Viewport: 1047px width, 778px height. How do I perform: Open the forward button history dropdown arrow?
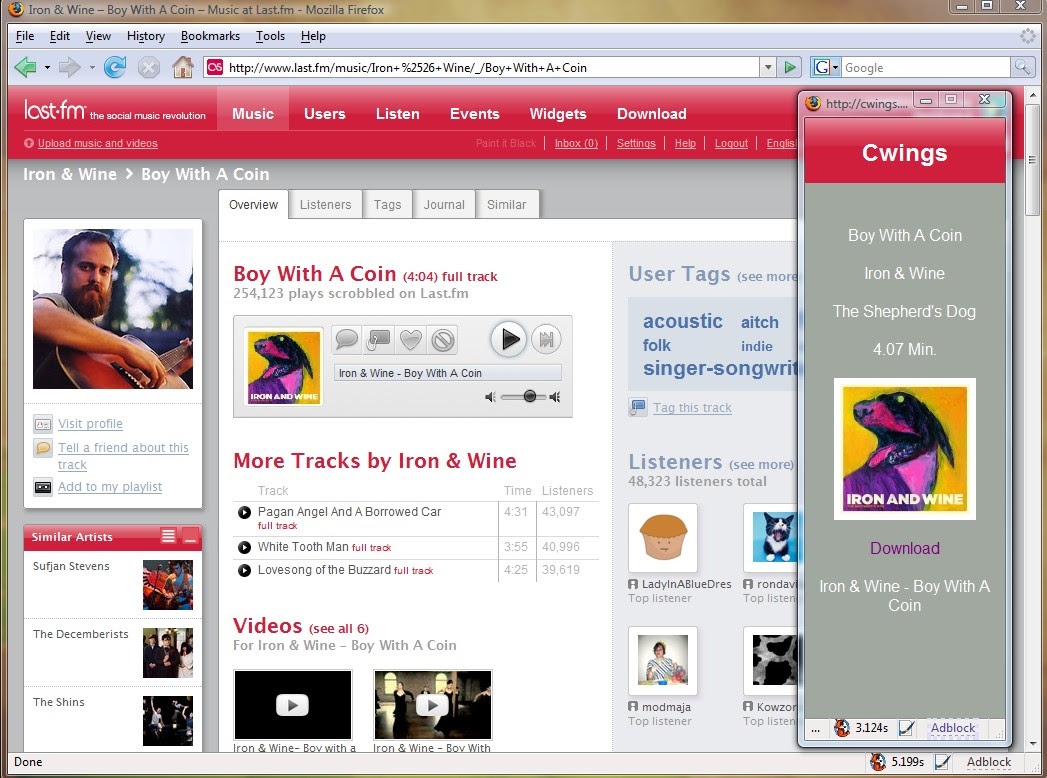pos(91,67)
